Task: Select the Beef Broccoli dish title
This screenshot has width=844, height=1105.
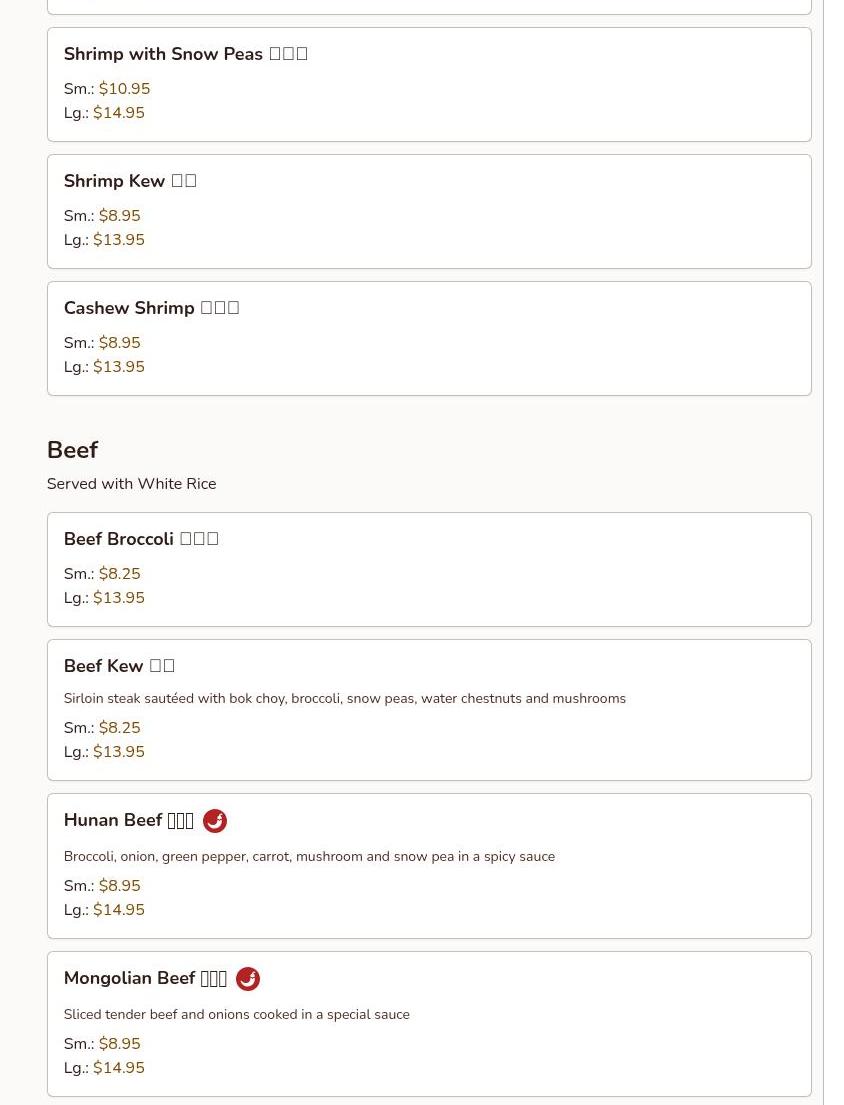Action: (141, 539)
